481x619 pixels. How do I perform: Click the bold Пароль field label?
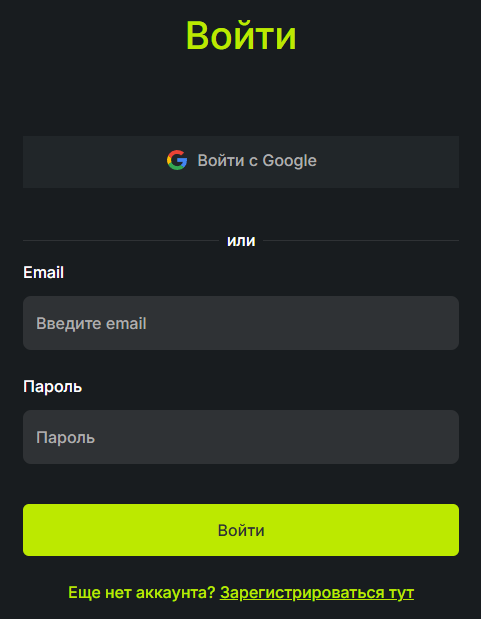point(53,386)
